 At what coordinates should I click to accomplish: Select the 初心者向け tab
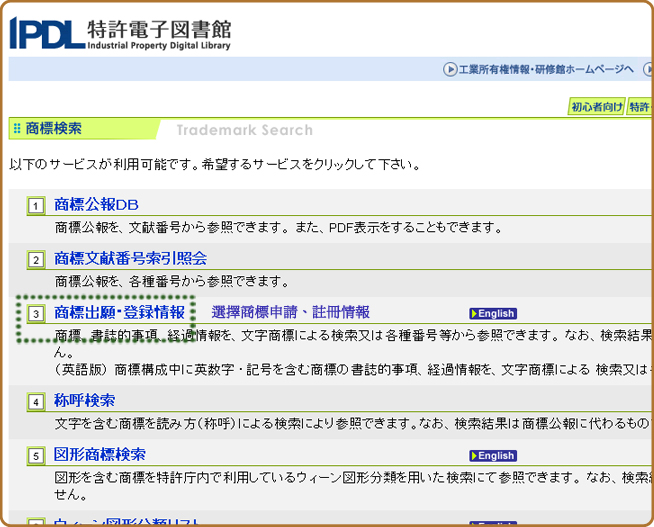click(x=596, y=107)
